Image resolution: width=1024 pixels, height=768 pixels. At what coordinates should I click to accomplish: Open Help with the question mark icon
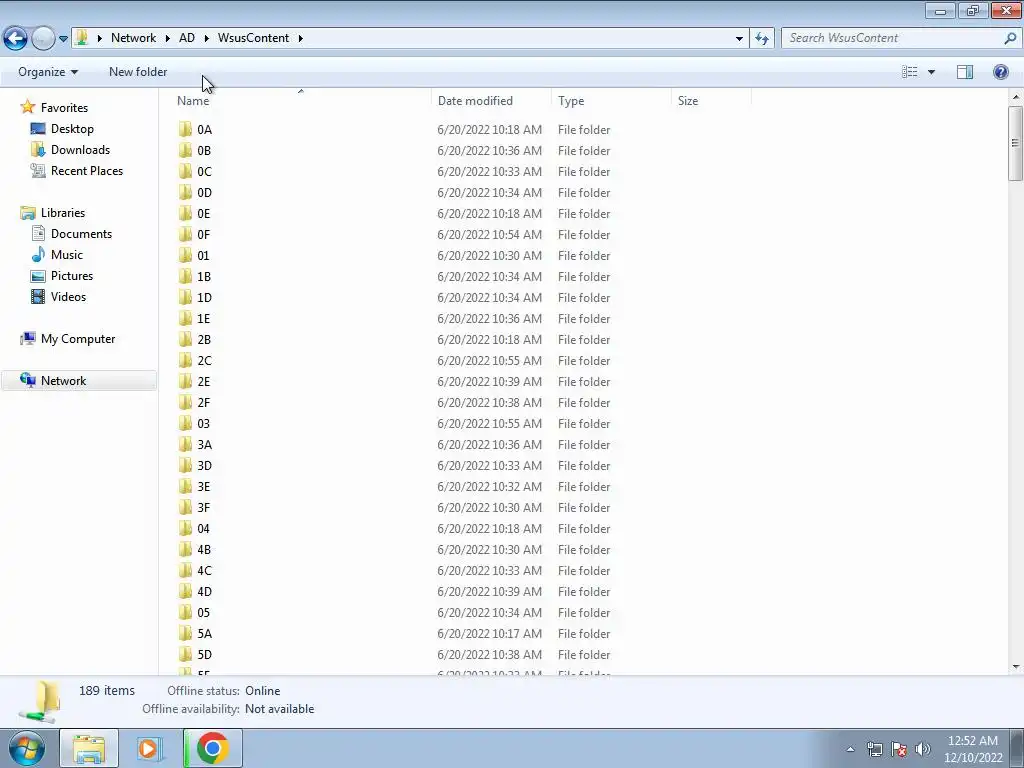click(1000, 72)
